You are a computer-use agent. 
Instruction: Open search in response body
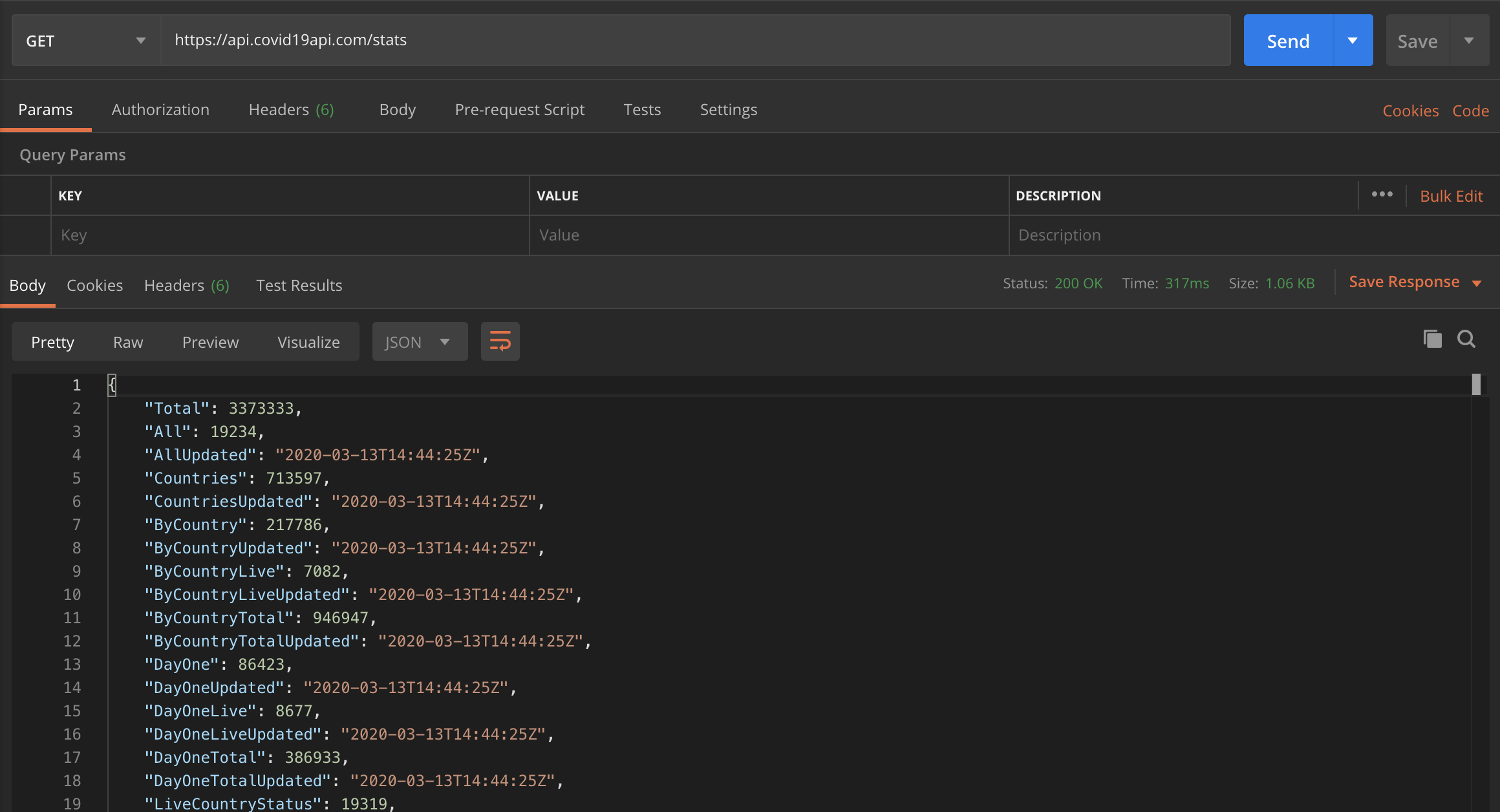point(1466,339)
